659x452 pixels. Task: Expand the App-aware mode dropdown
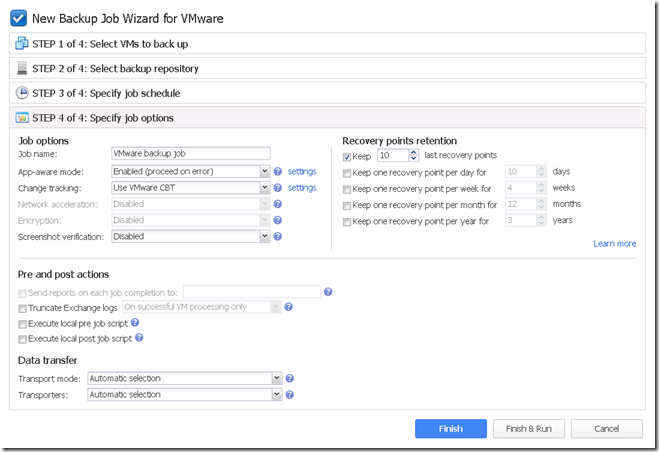coord(264,172)
